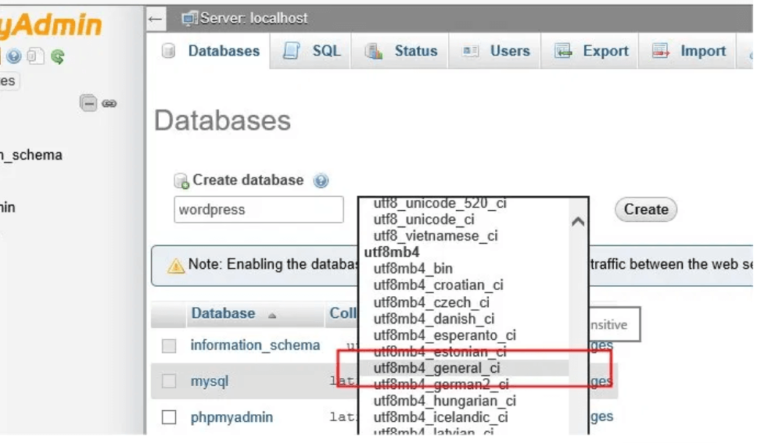
Task: Select the phpmyadmin database checkbox
Action: (x=169, y=417)
